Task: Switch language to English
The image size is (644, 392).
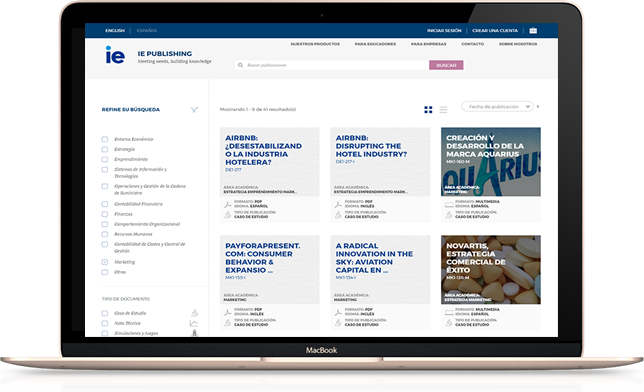Action: tap(115, 30)
